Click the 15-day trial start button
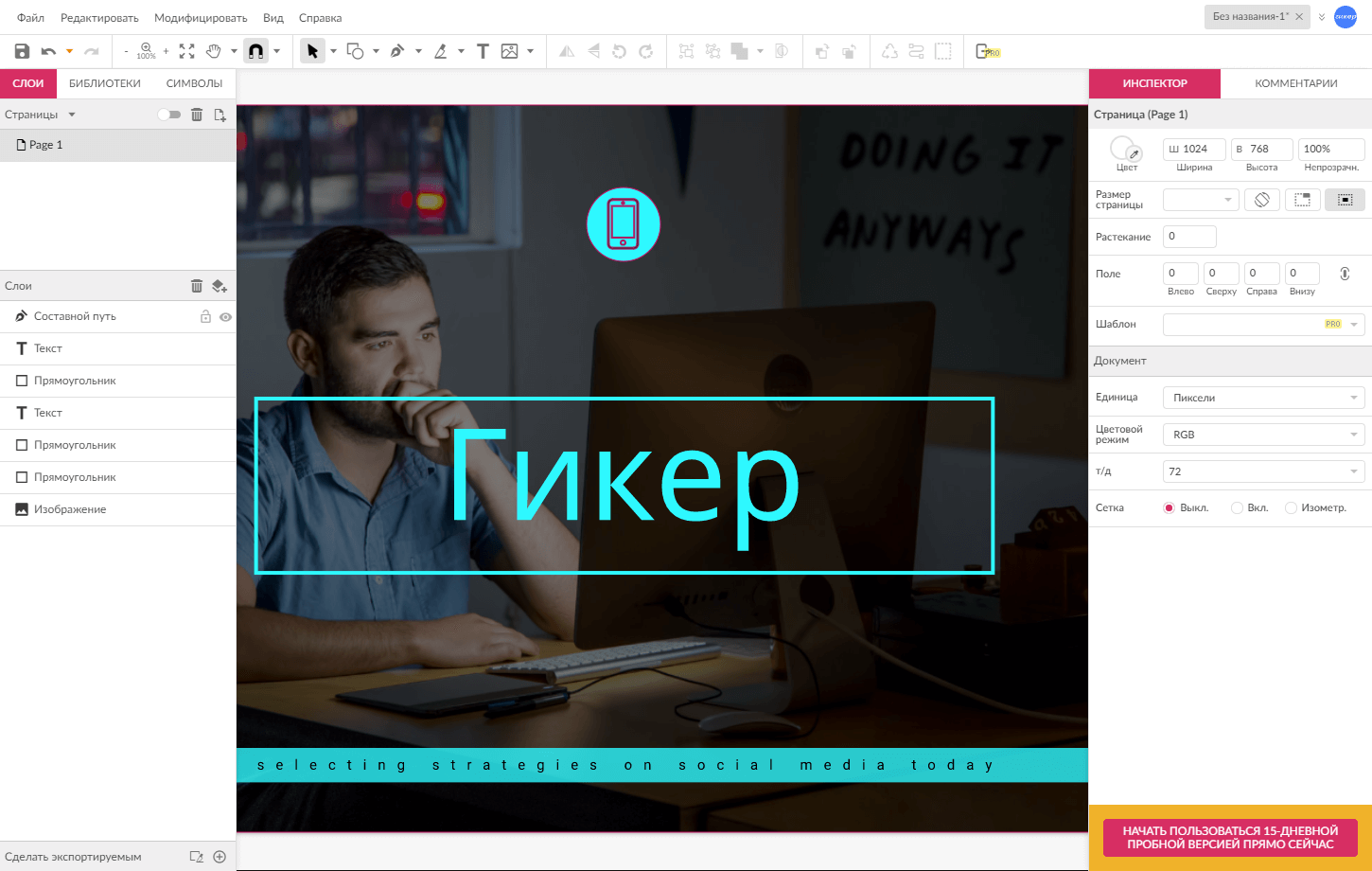Image resolution: width=1372 pixels, height=871 pixels. tap(1230, 838)
